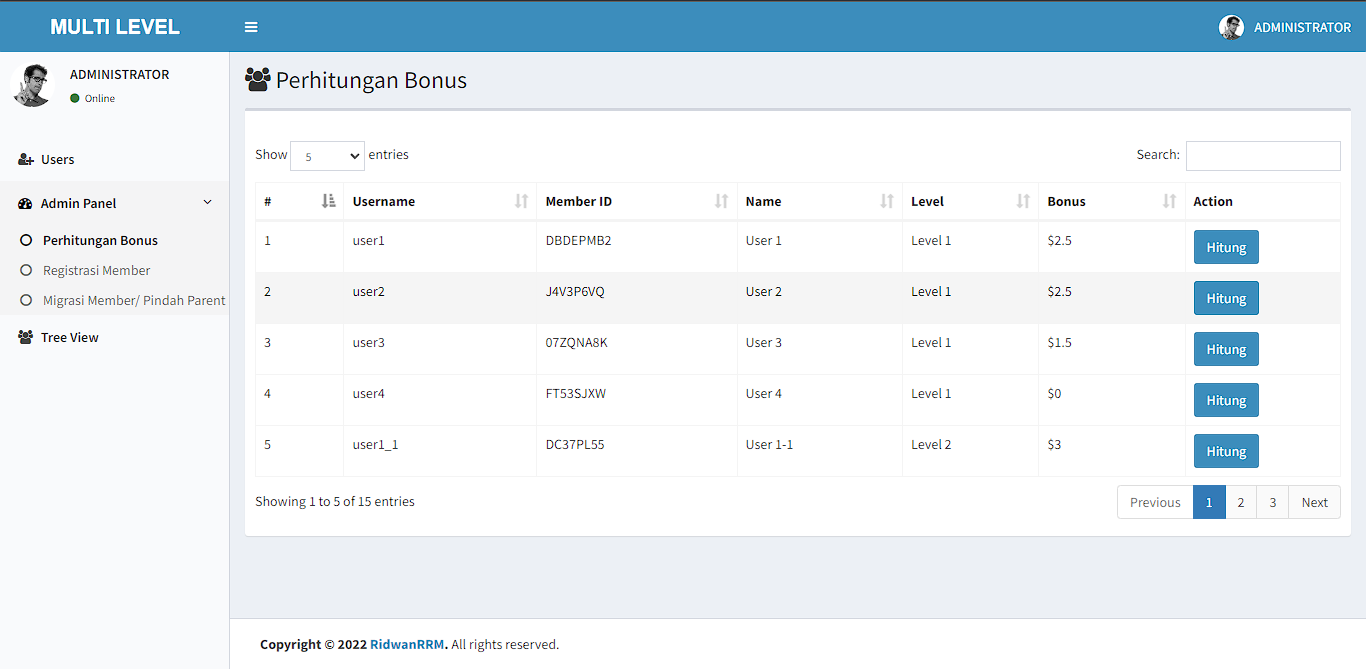Click Showing 1 to 5 of 15 entries
The width and height of the screenshot is (1366, 669).
(335, 501)
